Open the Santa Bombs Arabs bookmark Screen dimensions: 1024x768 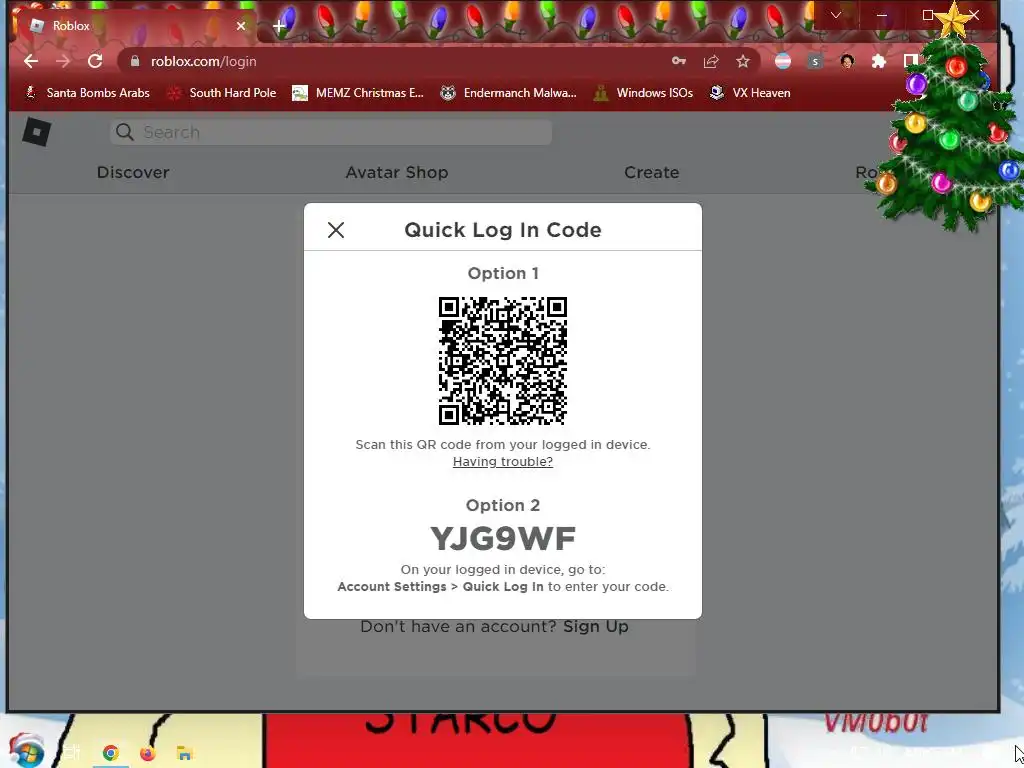pos(88,93)
